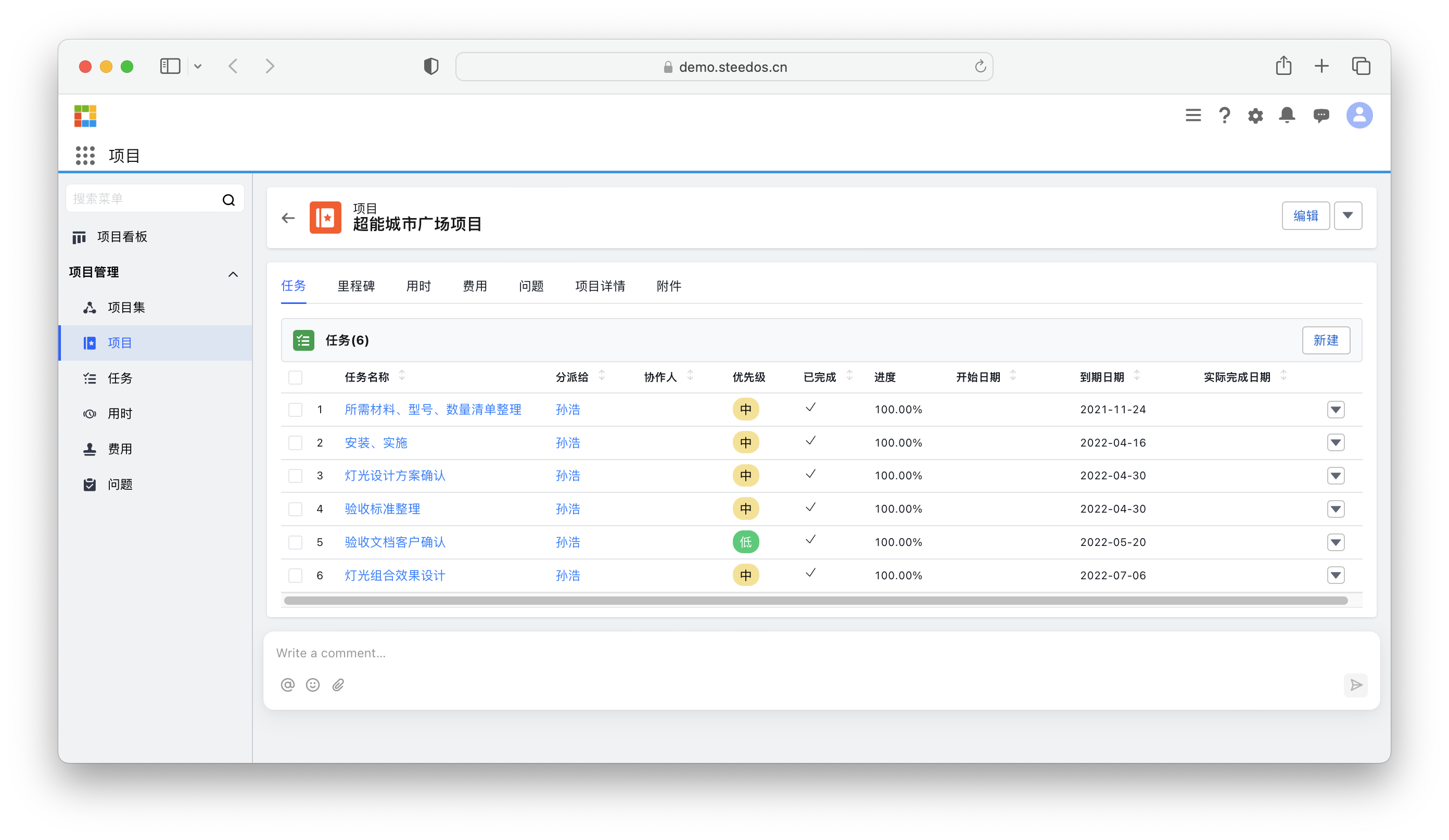Image resolution: width=1449 pixels, height=840 pixels.
Task: Reload the page in address bar
Action: 981,67
